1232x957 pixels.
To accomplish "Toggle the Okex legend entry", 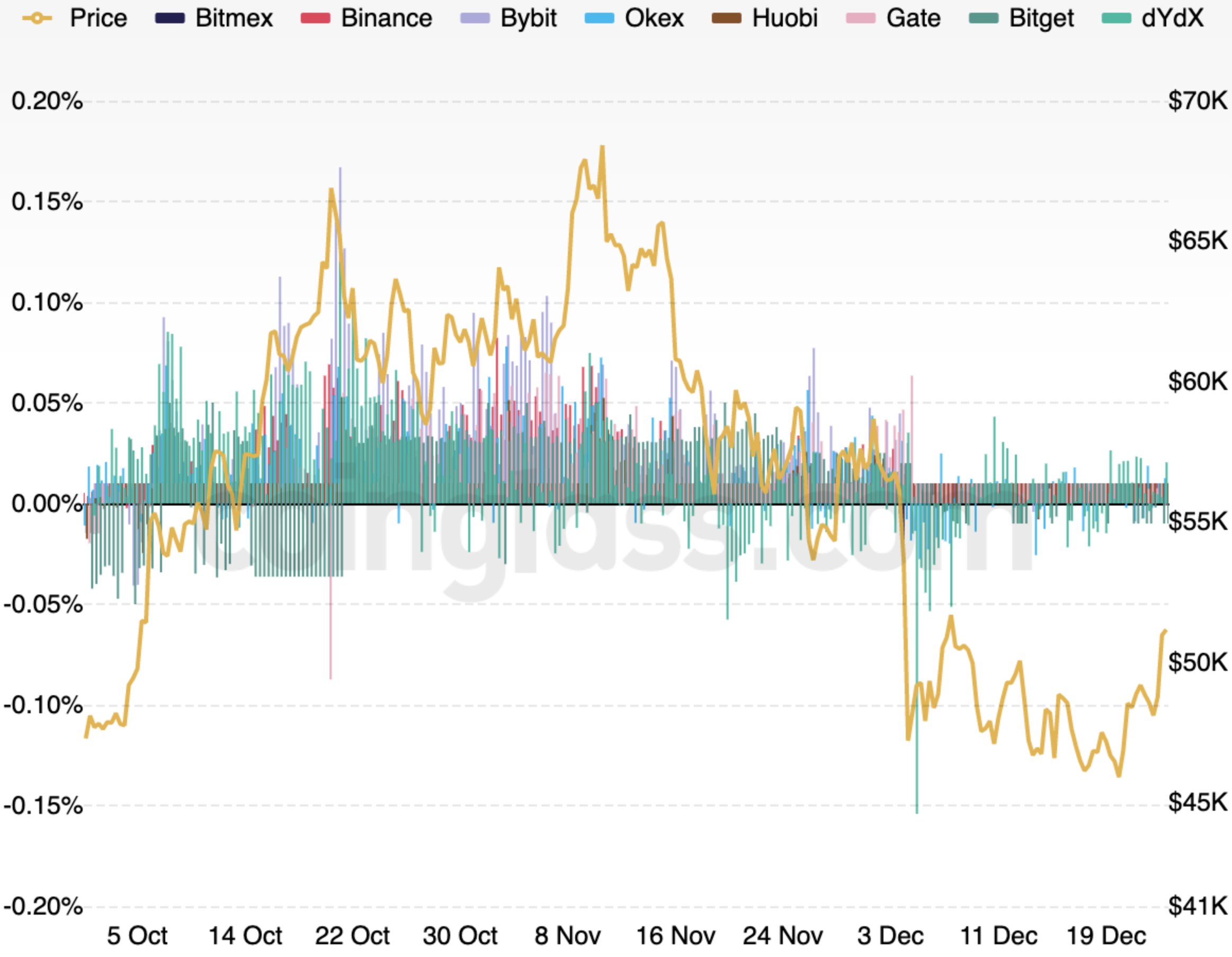I will click(x=635, y=18).
